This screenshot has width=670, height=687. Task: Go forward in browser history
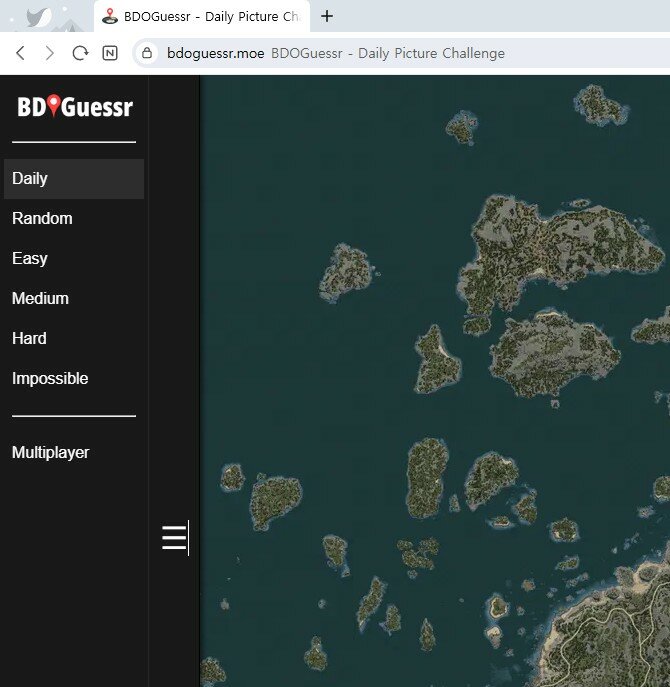50,53
